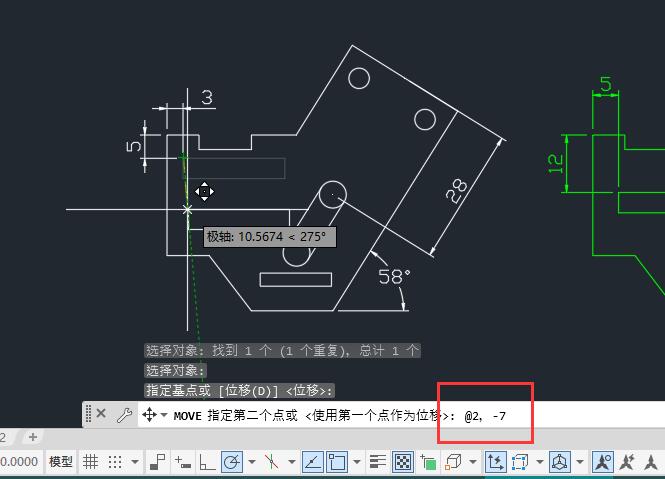
Task: Click the upper circle in the drawing
Action: click(x=359, y=78)
